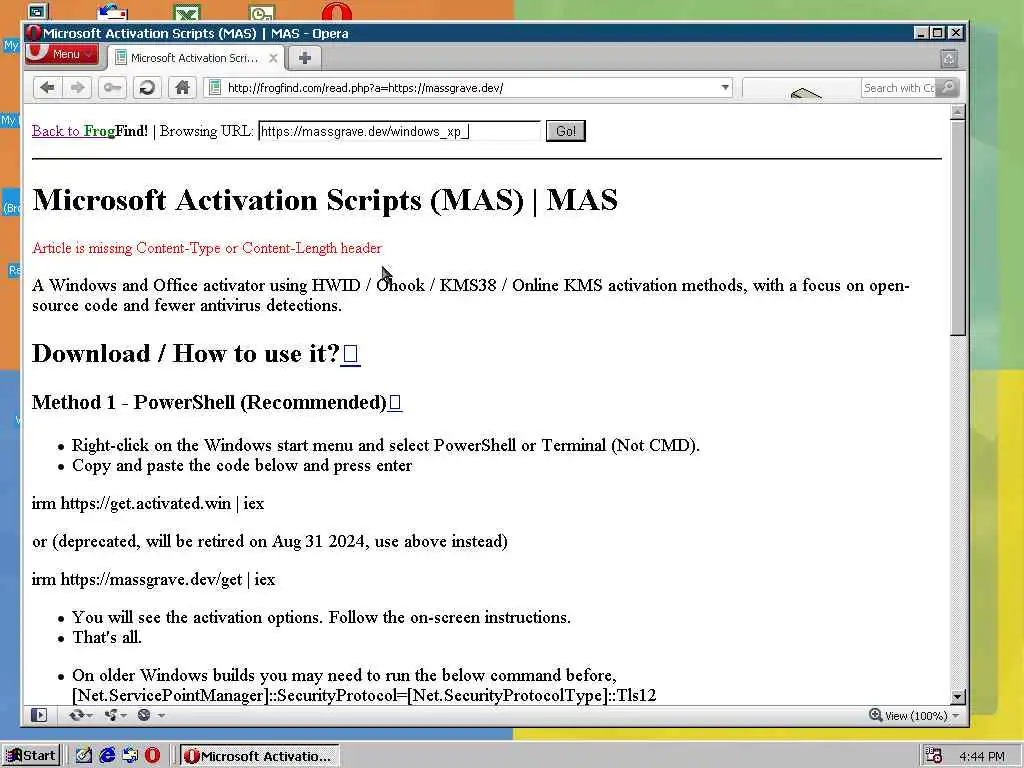This screenshot has width=1024, height=768.
Task: Open closed tabs trash icon
Action: [949, 59]
